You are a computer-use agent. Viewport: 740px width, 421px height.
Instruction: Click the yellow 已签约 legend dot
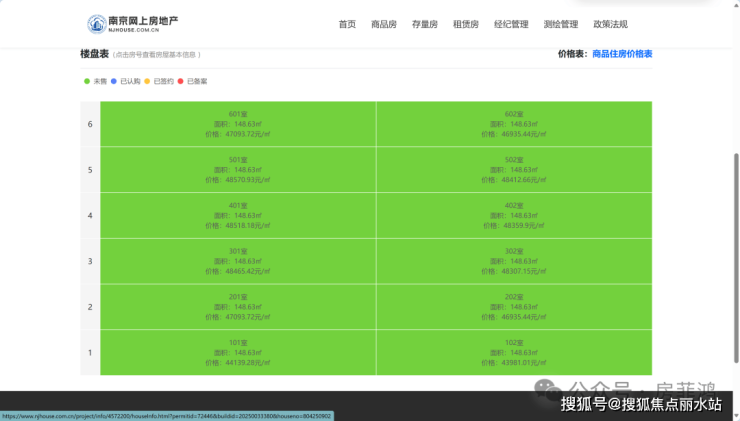147,81
